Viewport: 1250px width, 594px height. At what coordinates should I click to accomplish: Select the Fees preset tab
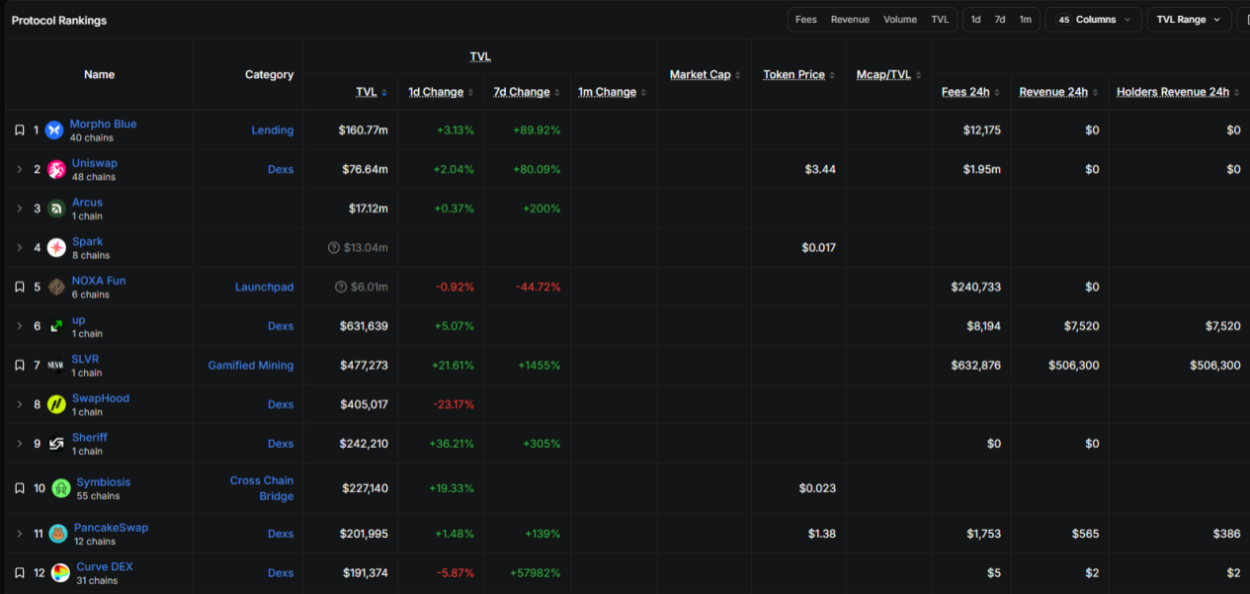(x=806, y=20)
